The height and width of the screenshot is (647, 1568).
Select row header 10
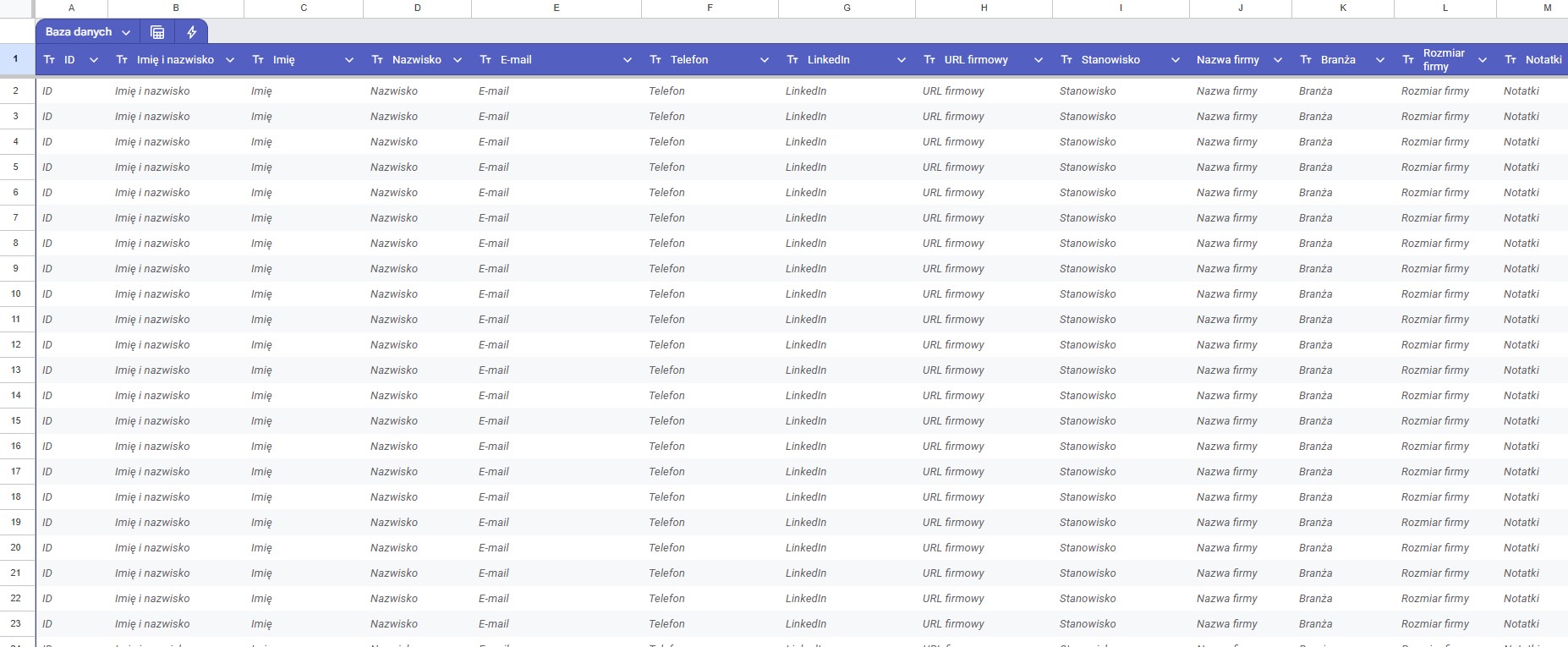16,293
